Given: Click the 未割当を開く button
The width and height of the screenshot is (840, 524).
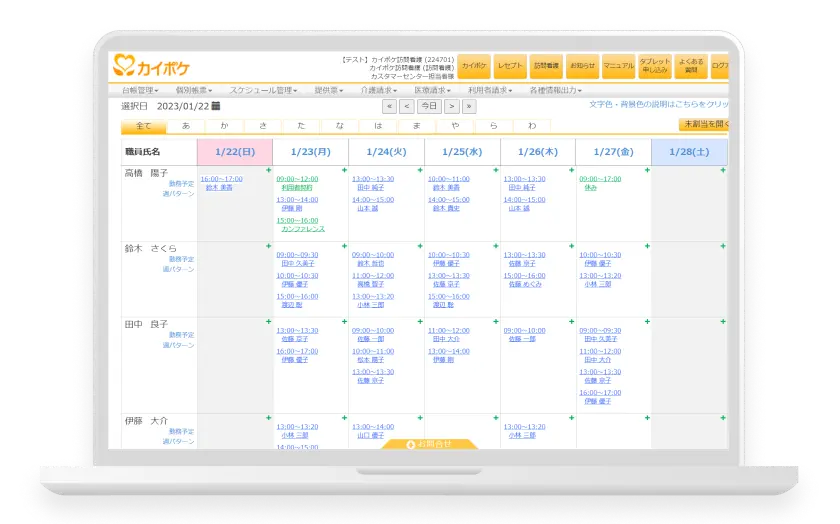Looking at the screenshot, I should [x=703, y=124].
